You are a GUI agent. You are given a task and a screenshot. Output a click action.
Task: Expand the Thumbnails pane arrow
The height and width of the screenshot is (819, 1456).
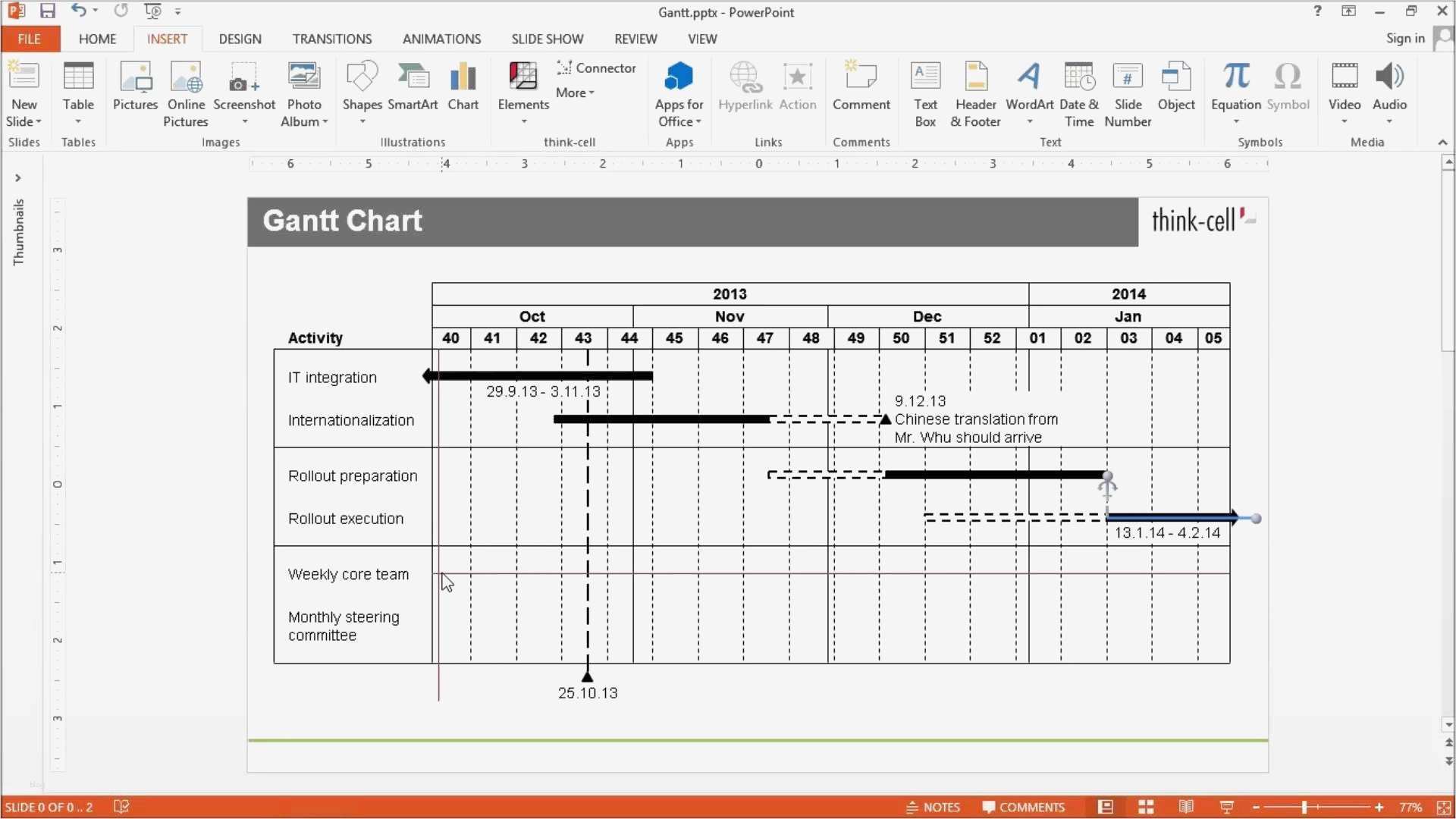[17, 178]
